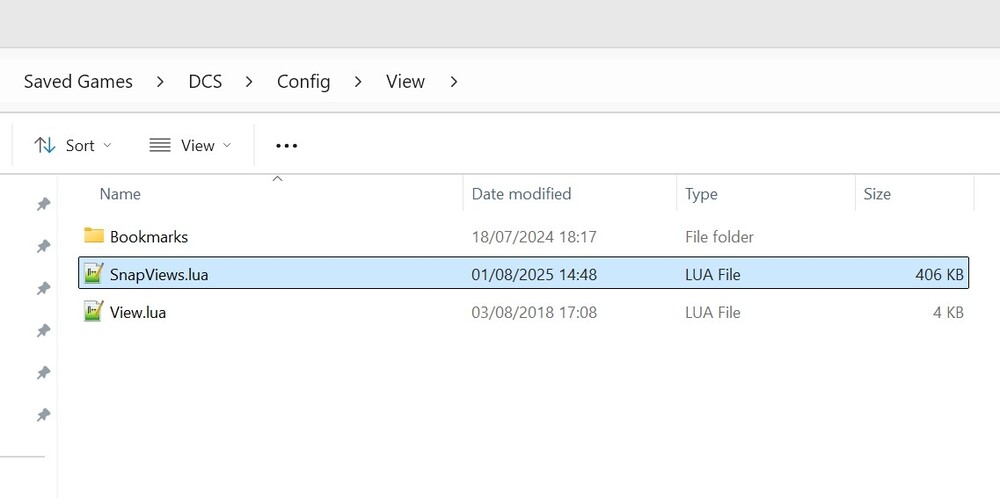The height and width of the screenshot is (498, 1000).
Task: Navigate to Saved Games breadcrumb
Action: (x=78, y=82)
